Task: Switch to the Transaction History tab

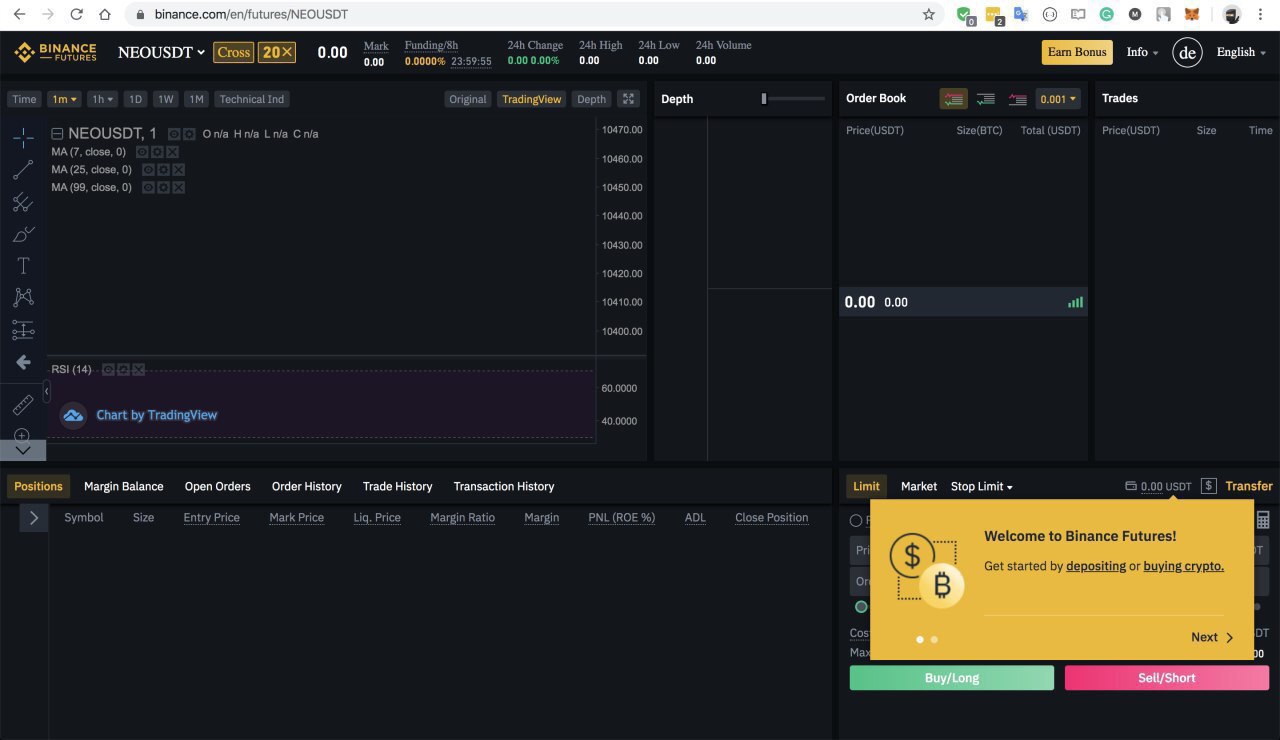Action: click(x=503, y=486)
